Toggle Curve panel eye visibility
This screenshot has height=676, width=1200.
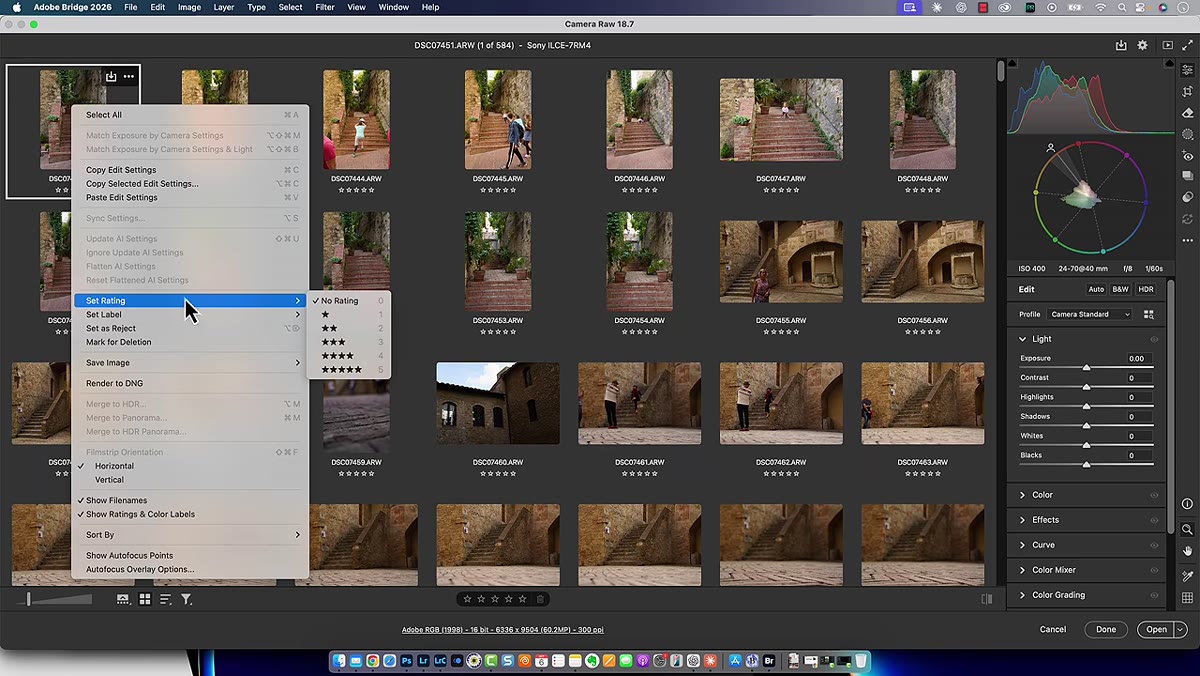(1154, 545)
